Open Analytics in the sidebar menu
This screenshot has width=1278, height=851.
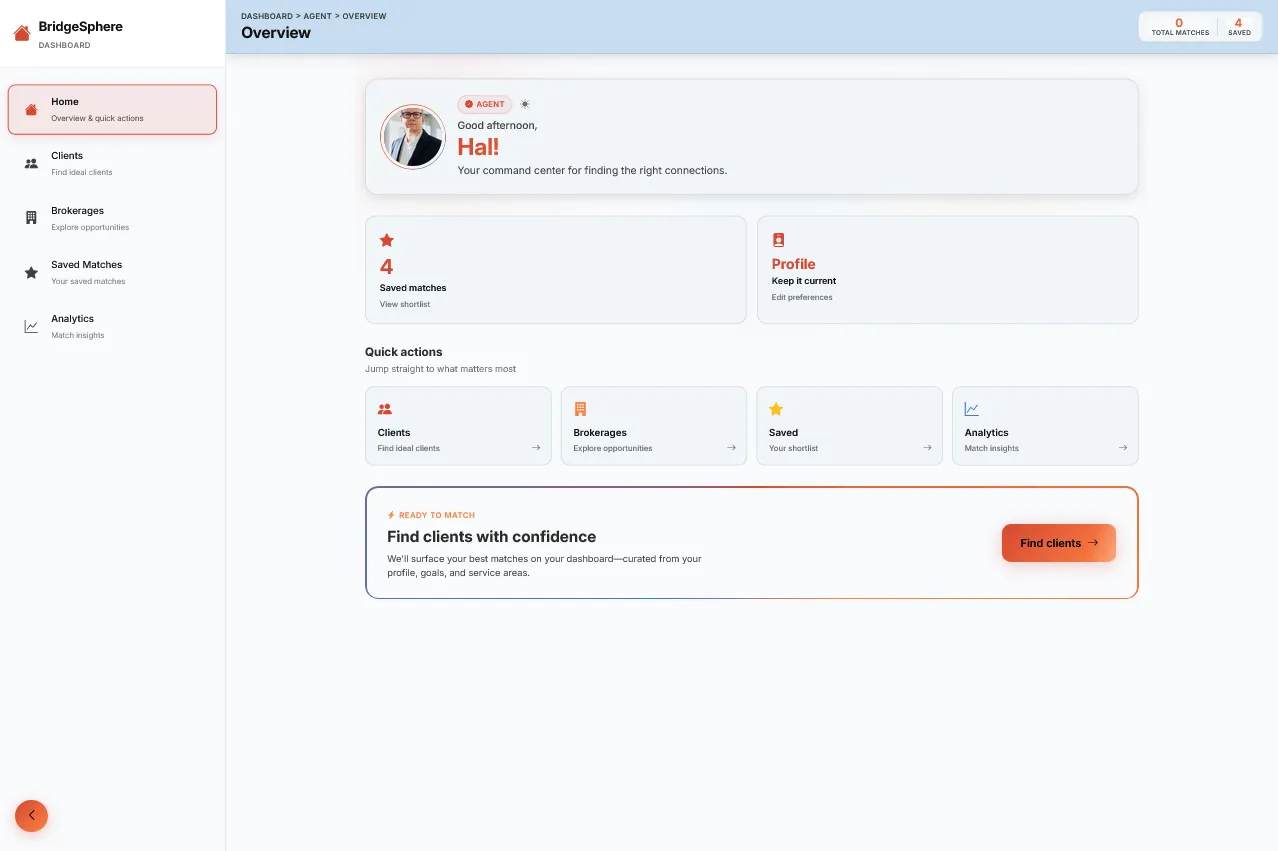click(x=112, y=326)
